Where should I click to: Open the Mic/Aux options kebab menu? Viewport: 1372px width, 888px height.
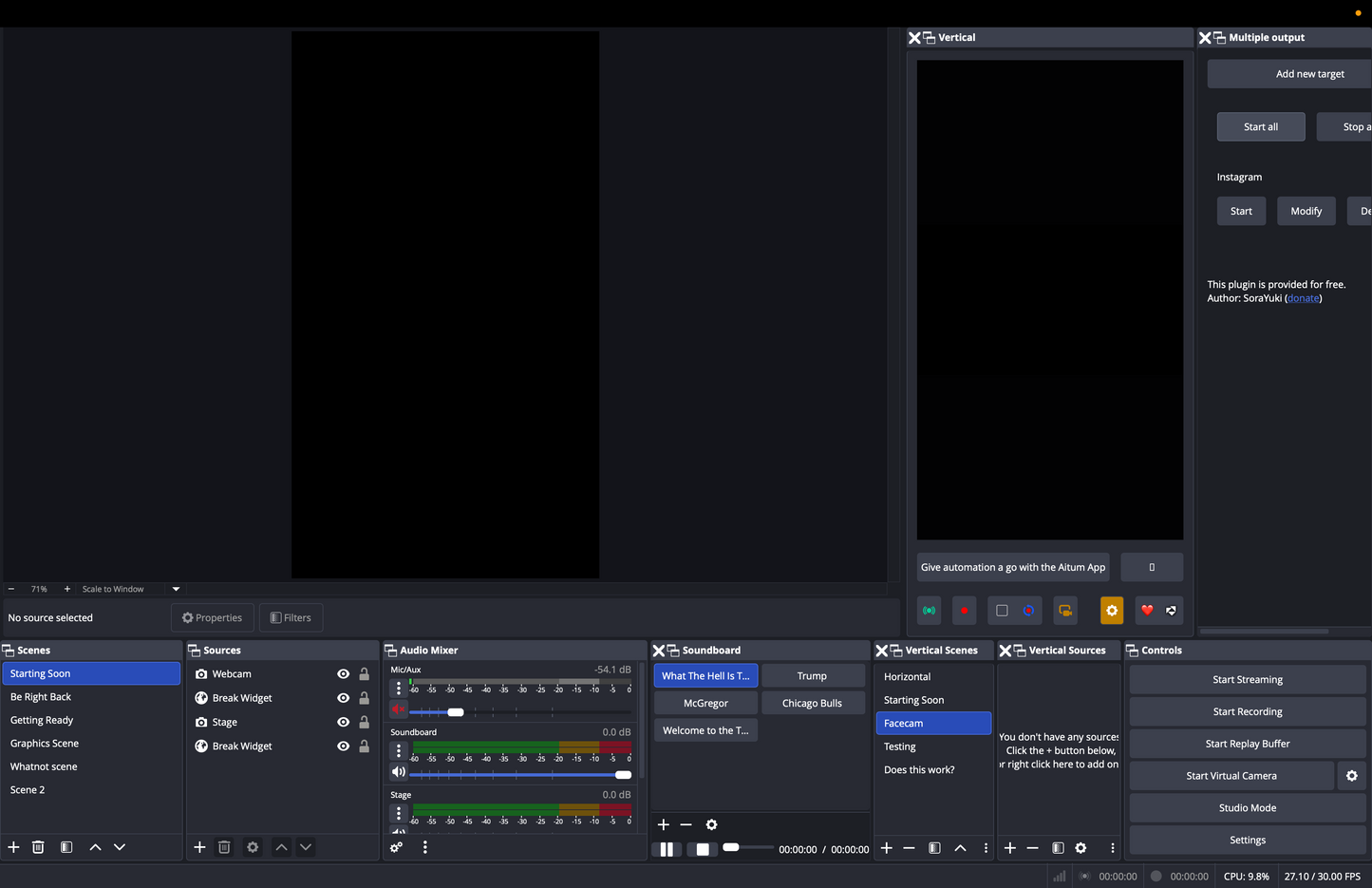[398, 687]
